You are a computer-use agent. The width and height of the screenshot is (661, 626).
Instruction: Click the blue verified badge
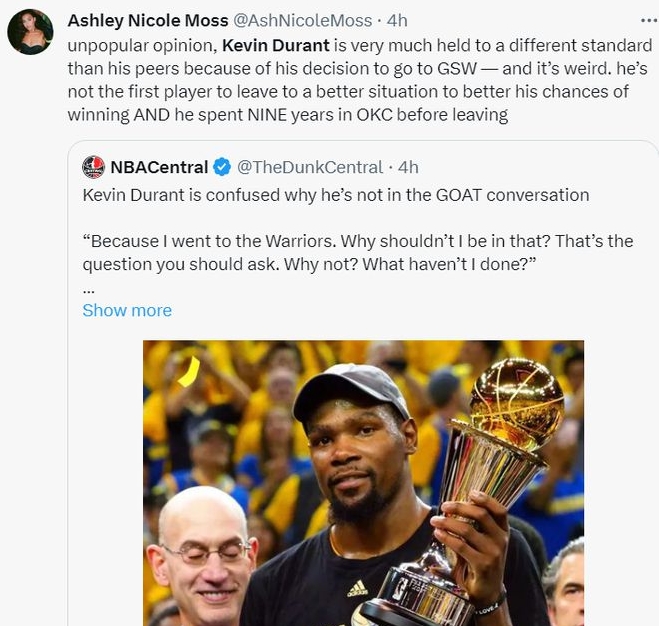coord(222,167)
